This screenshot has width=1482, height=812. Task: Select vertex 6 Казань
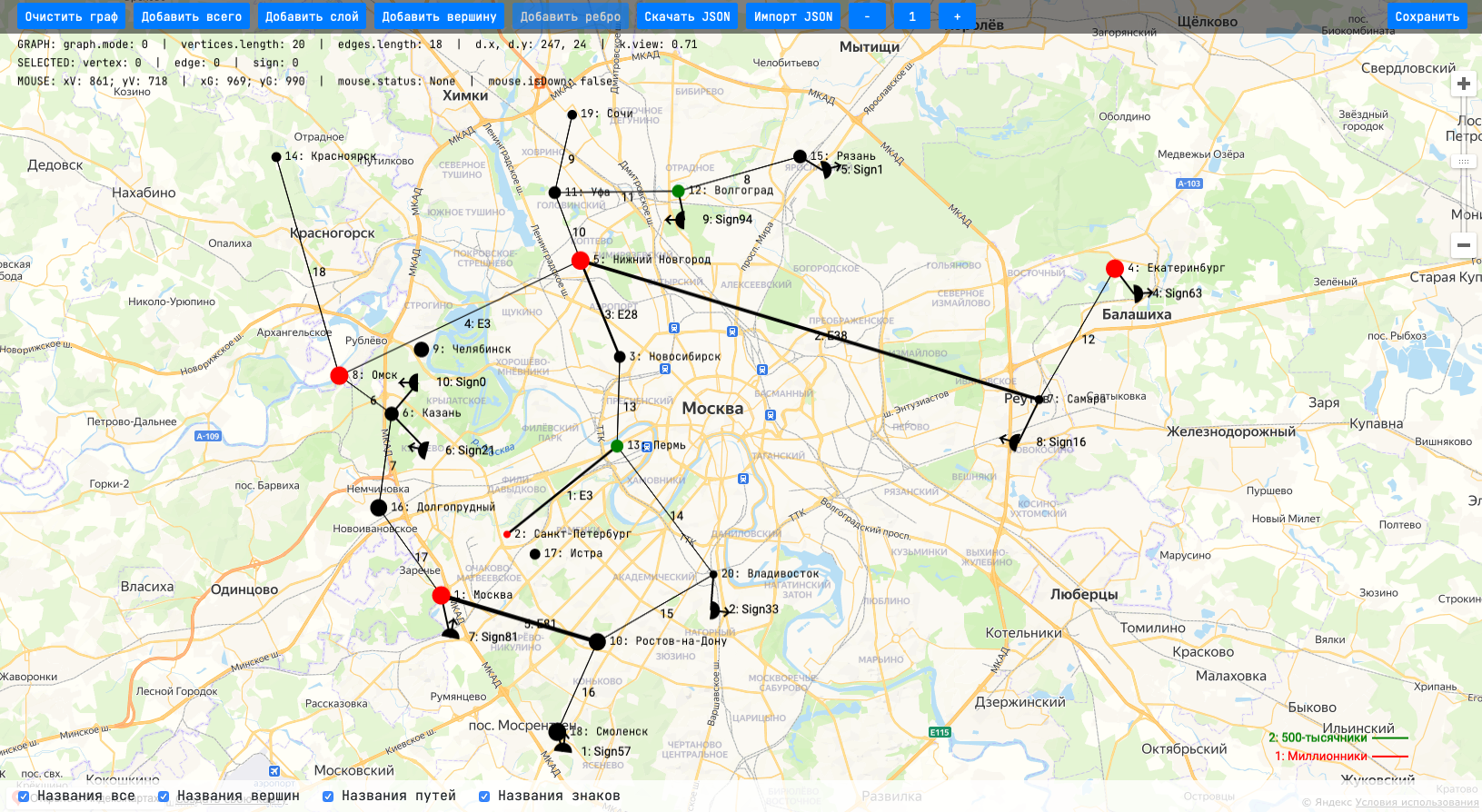coord(392,413)
